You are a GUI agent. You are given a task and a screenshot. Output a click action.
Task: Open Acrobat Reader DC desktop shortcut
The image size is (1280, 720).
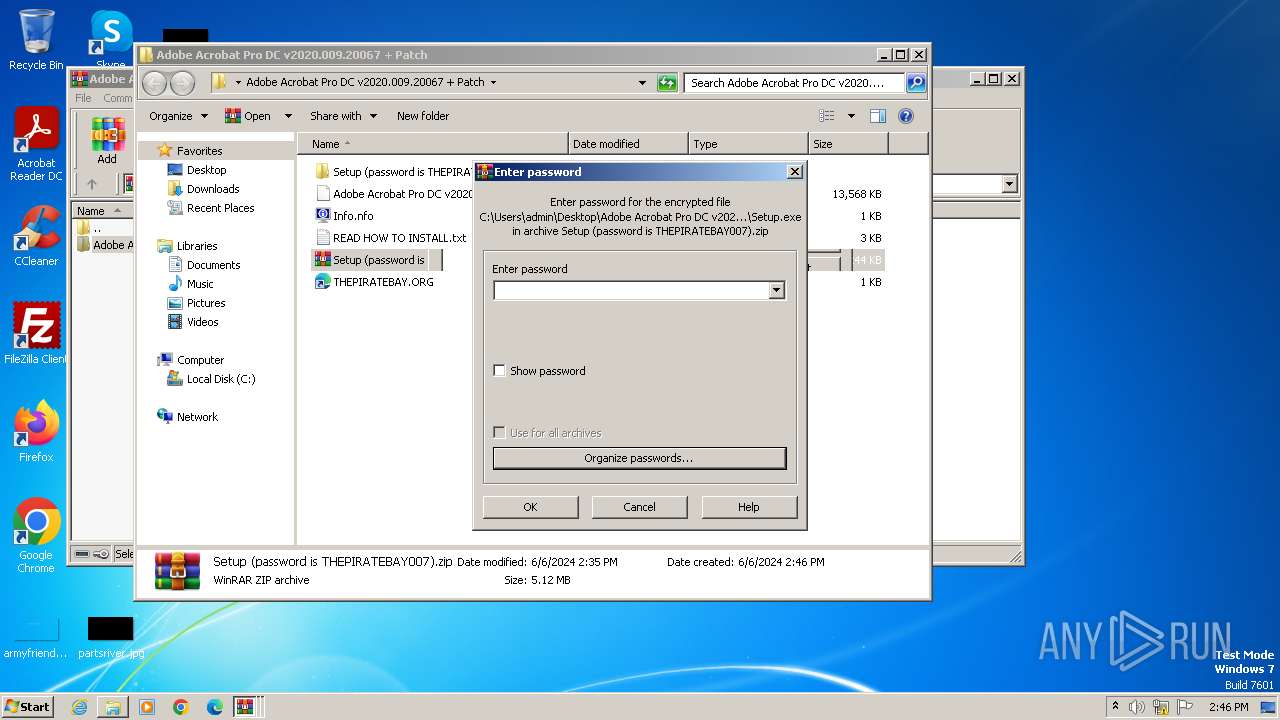pyautogui.click(x=36, y=145)
